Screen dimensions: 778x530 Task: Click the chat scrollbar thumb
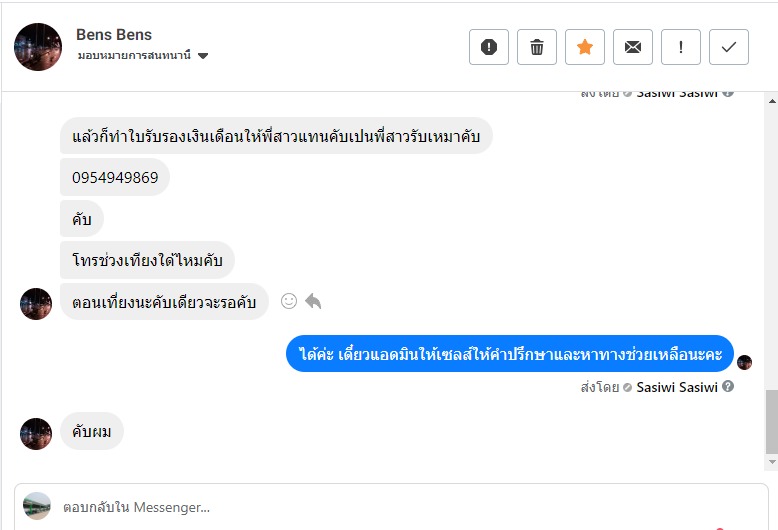[x=771, y=420]
